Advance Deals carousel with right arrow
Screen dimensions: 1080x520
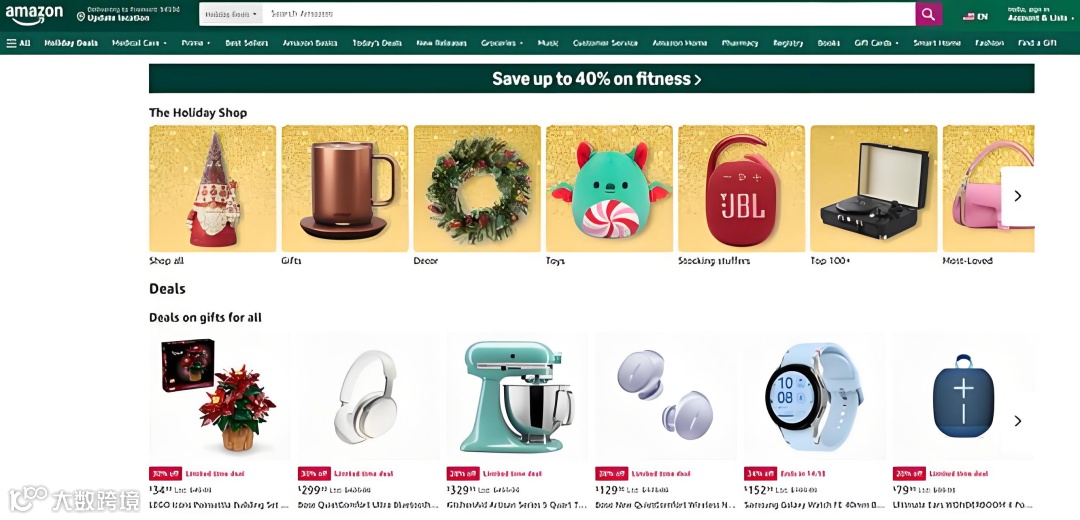pos(1018,421)
